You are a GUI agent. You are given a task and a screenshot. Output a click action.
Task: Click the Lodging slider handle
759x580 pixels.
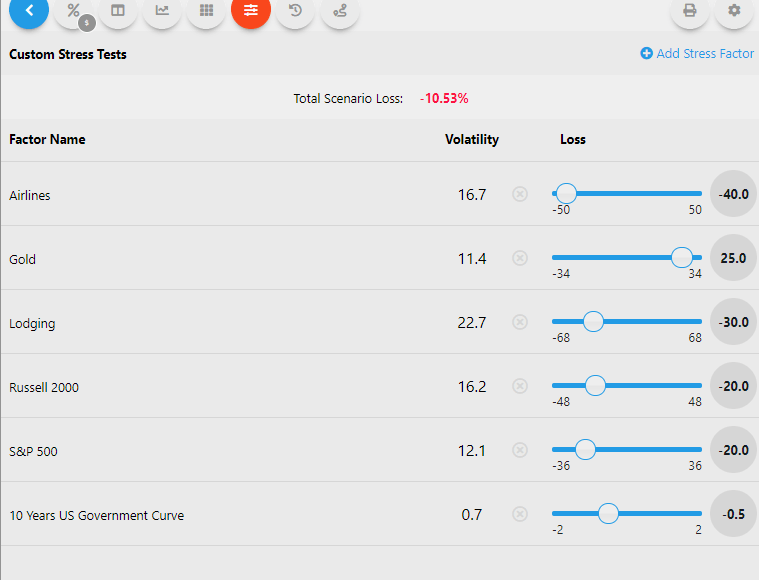[x=593, y=321]
